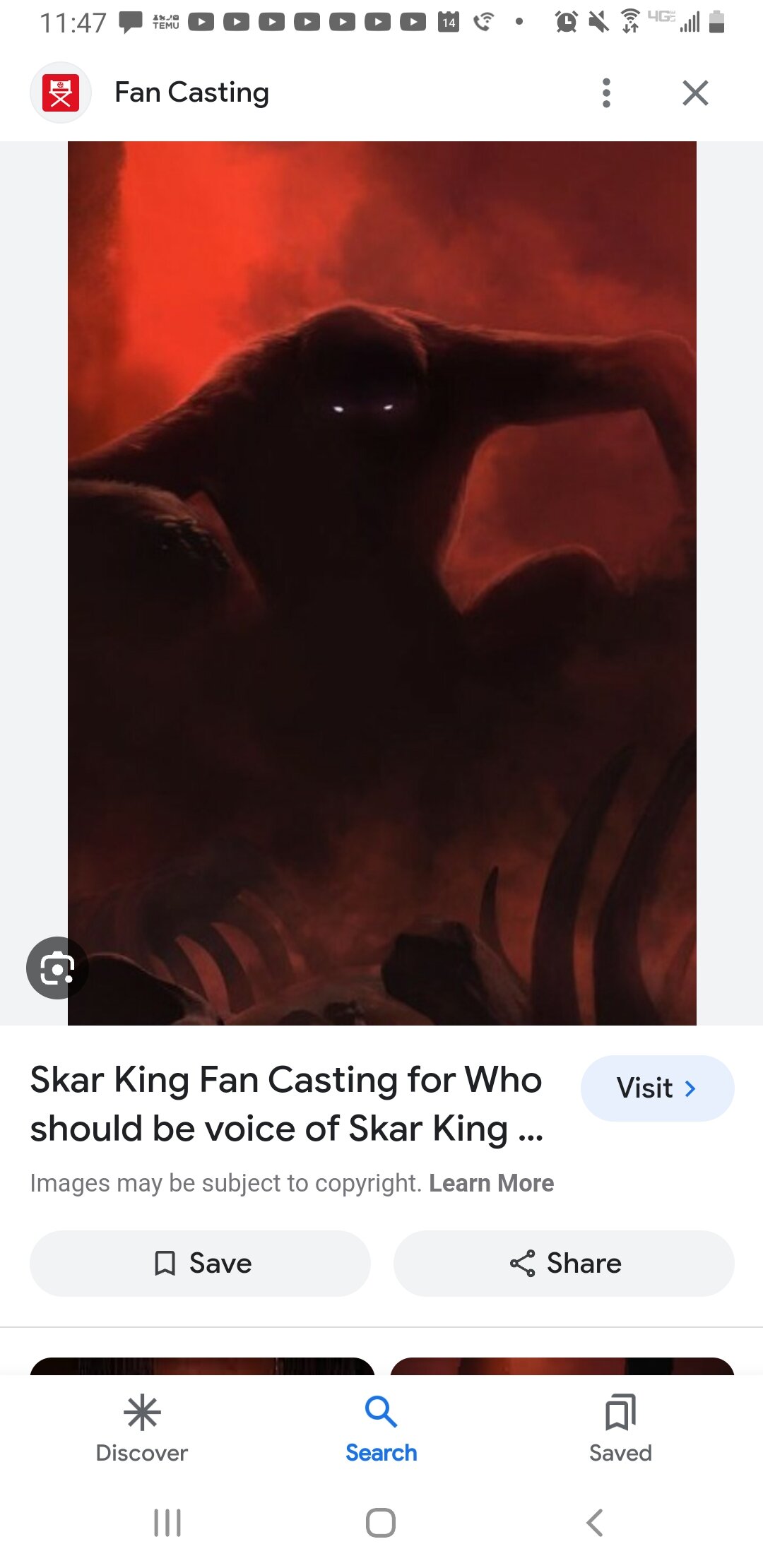Tap the Google Lens search icon
This screenshot has width=763, height=1568.
point(57,968)
